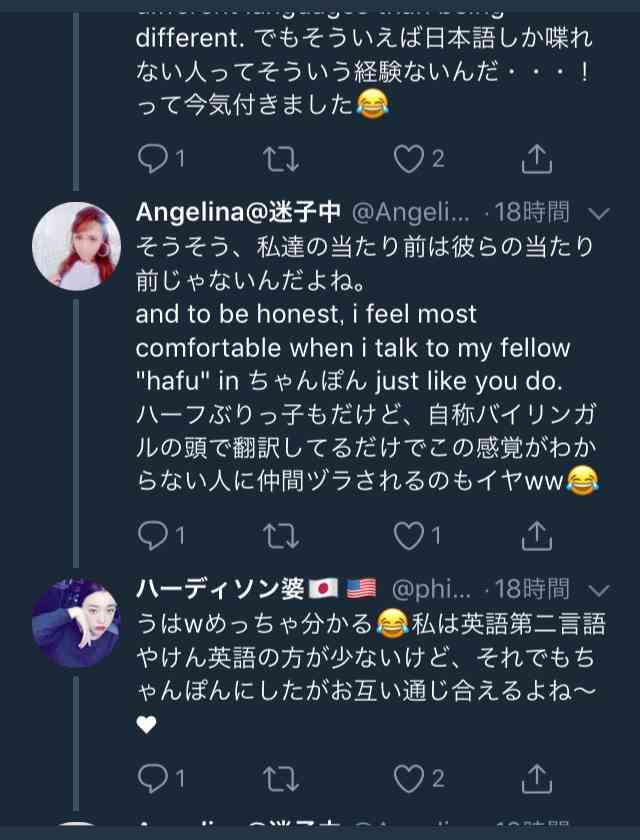
Task: Like the top tweet with 2 likes
Action: pyautogui.click(x=408, y=158)
